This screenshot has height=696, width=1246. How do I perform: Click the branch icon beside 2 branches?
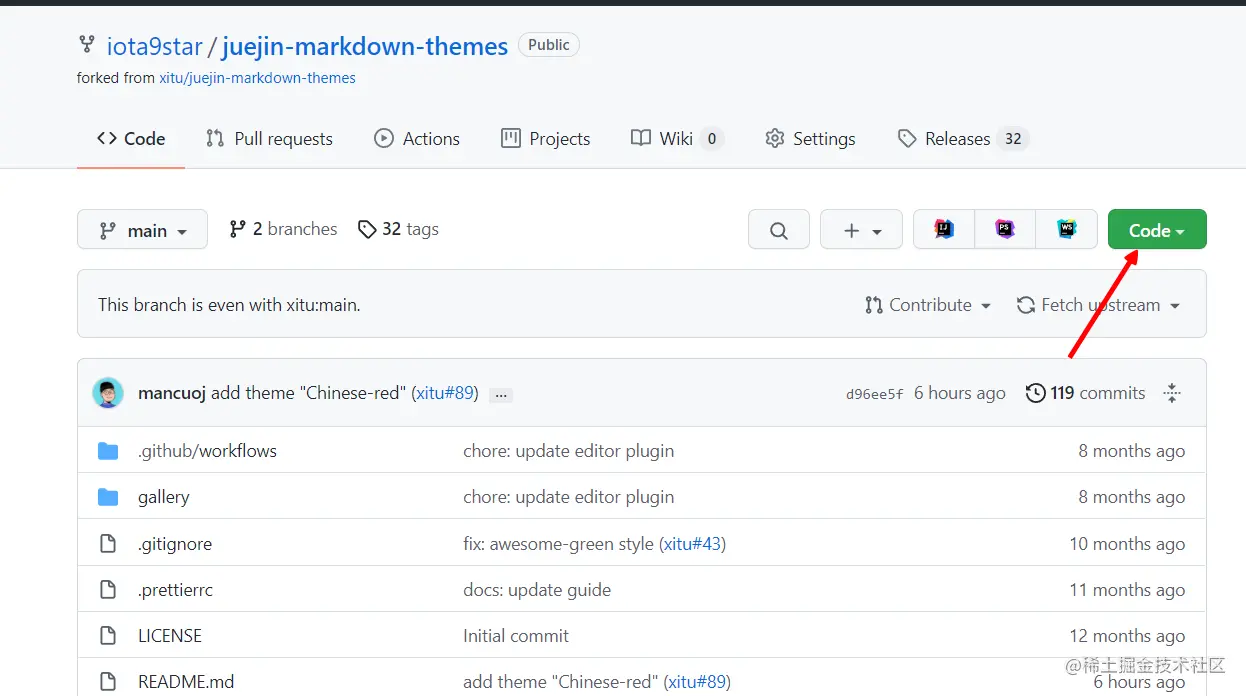[x=237, y=229]
